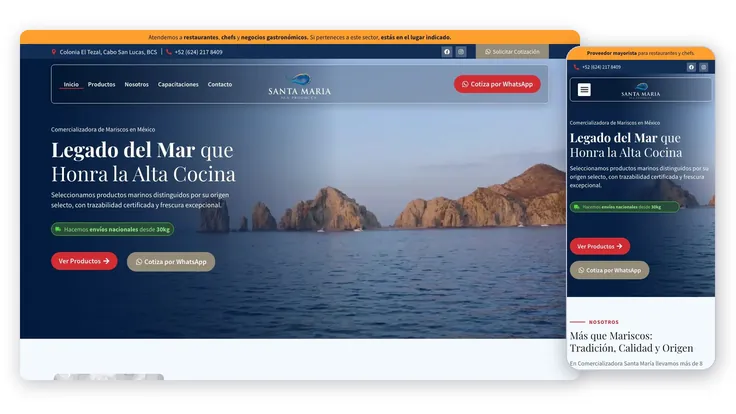Click the phone icon in the desktop top bar

tap(169, 52)
